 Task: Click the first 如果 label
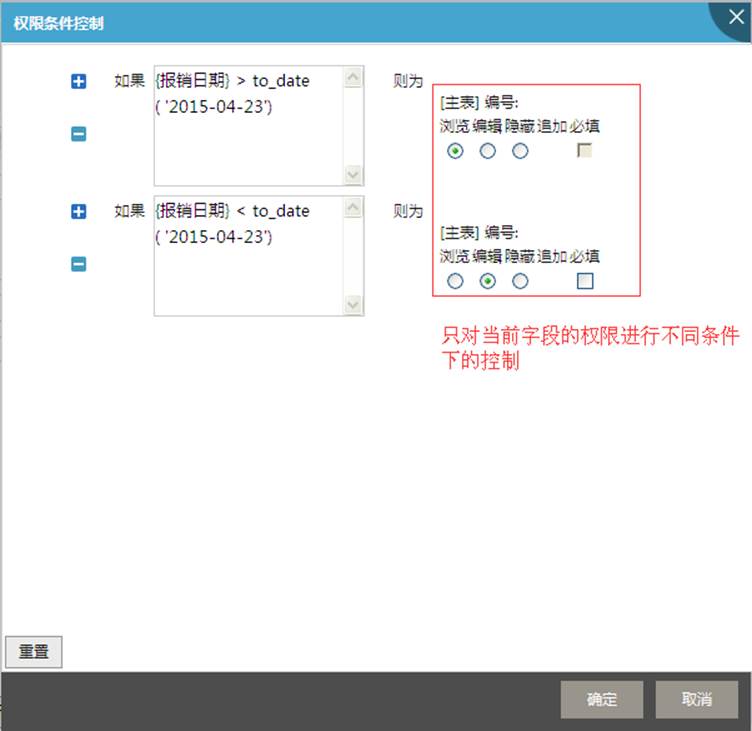point(129,81)
